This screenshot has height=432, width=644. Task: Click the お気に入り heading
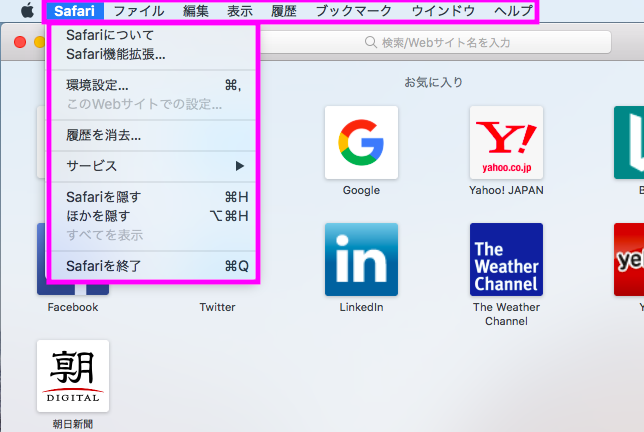434,82
